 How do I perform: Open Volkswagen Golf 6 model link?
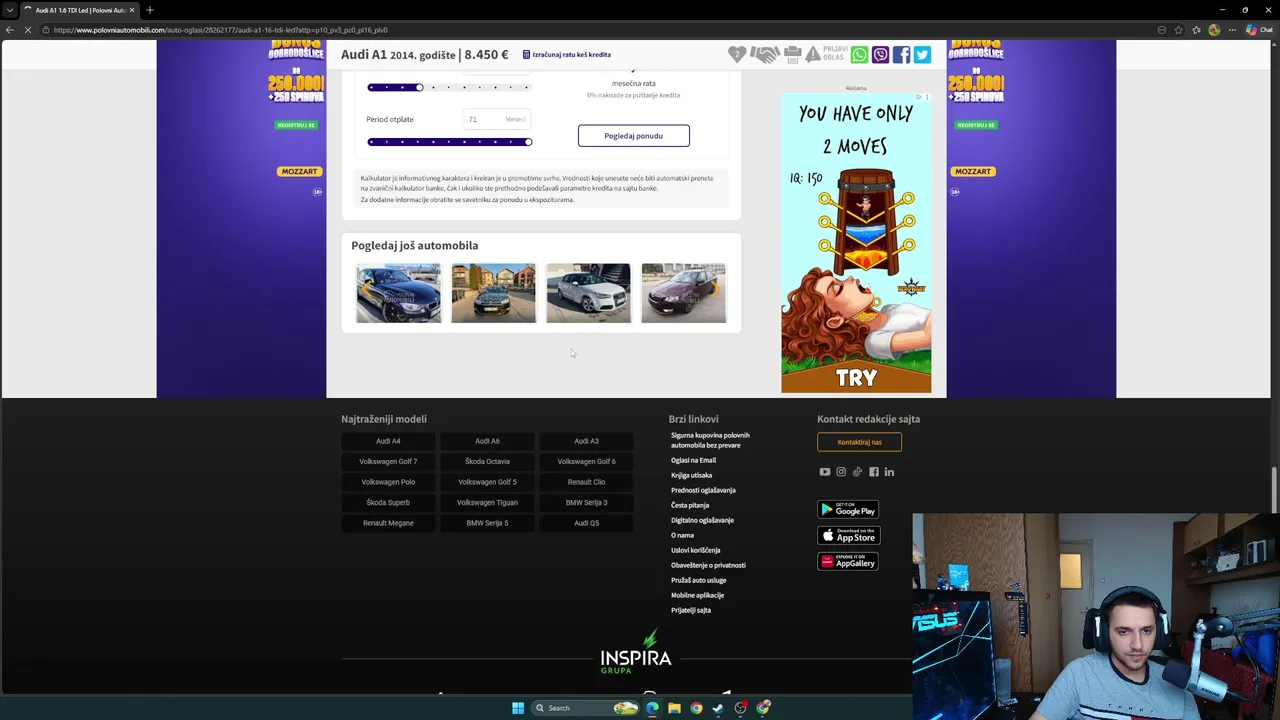586,461
